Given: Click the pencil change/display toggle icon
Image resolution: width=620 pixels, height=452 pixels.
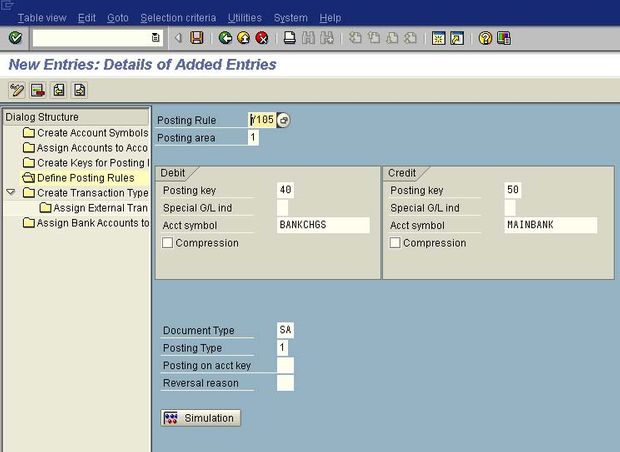Looking at the screenshot, I should (x=17, y=90).
